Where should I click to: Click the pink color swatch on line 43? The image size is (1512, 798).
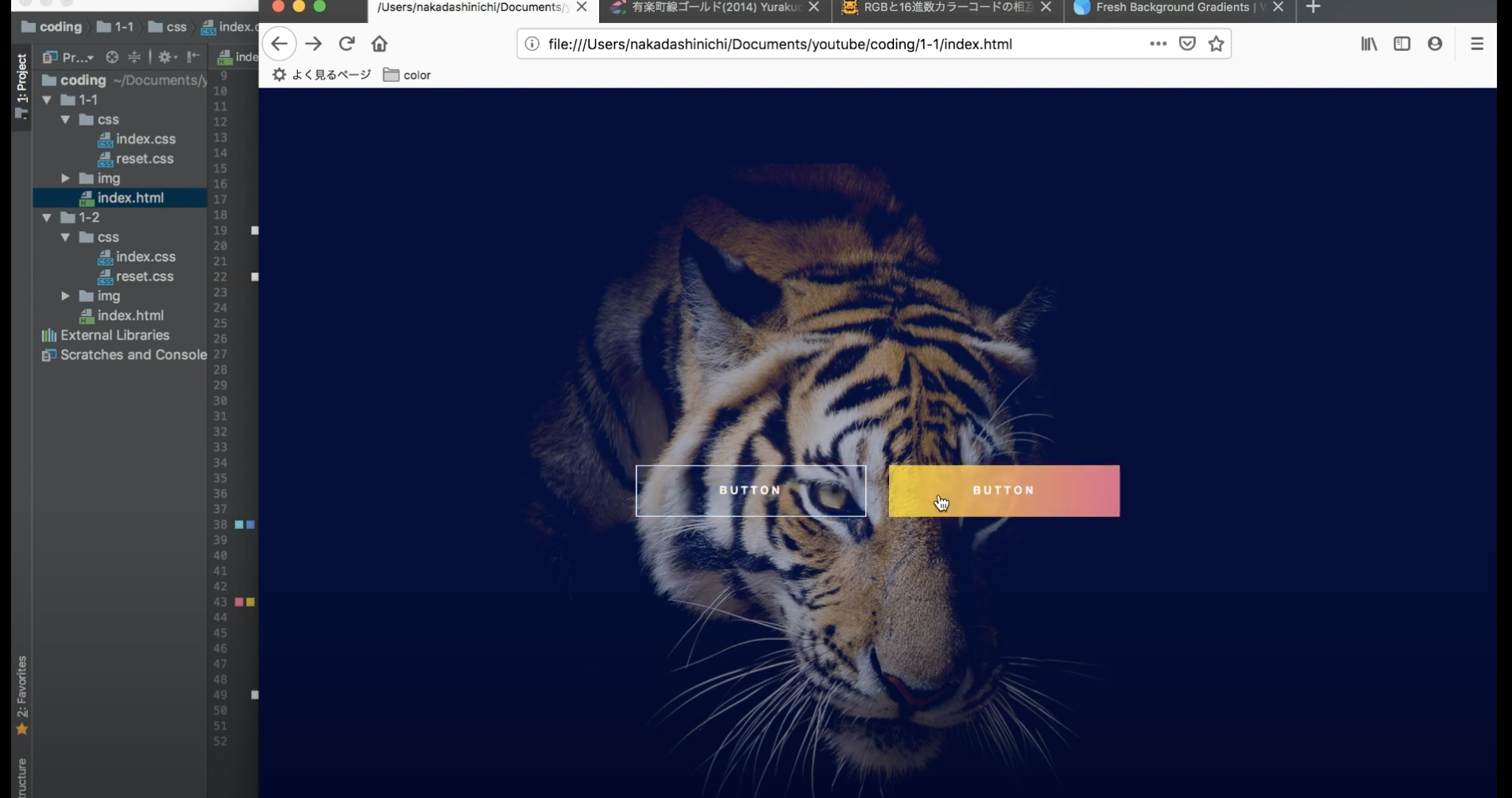pyautogui.click(x=238, y=602)
